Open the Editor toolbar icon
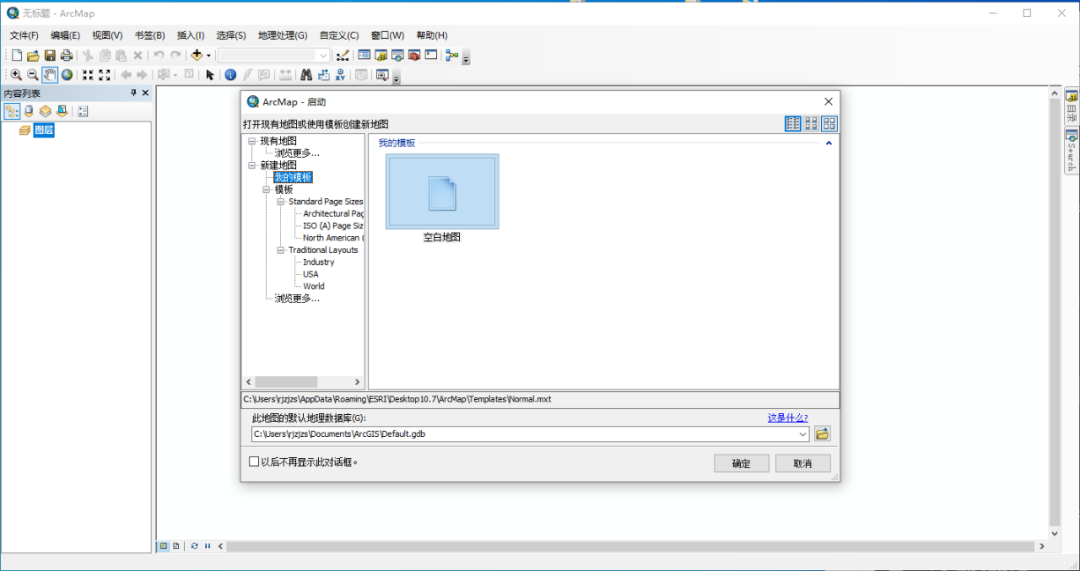The image size is (1080, 571). (343, 55)
